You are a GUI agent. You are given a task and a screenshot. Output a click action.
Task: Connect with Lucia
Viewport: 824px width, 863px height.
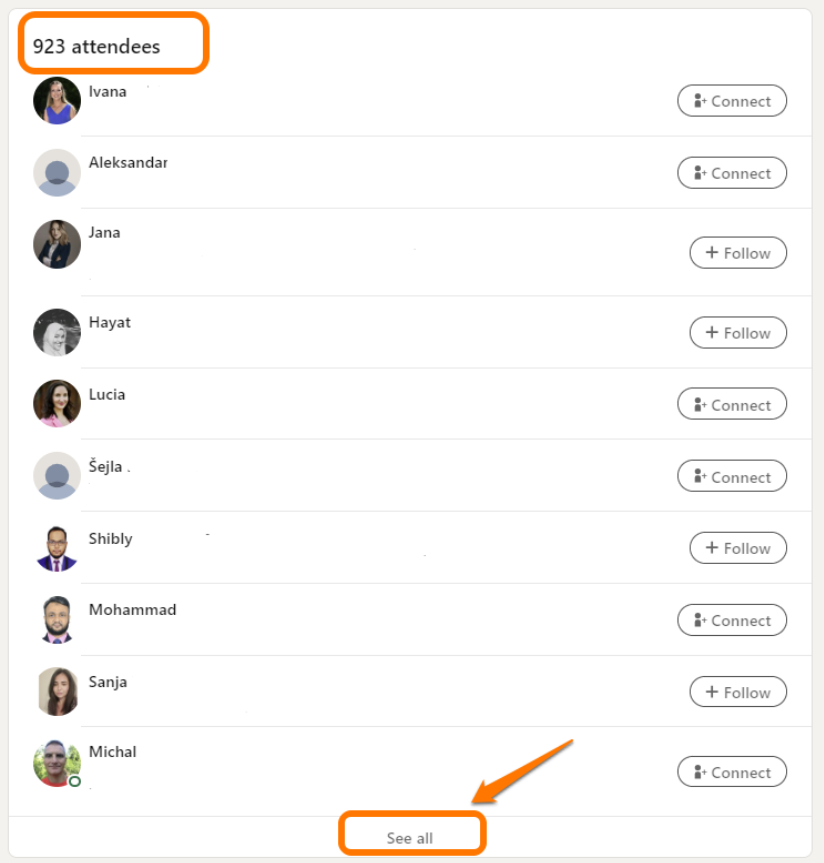pos(732,405)
